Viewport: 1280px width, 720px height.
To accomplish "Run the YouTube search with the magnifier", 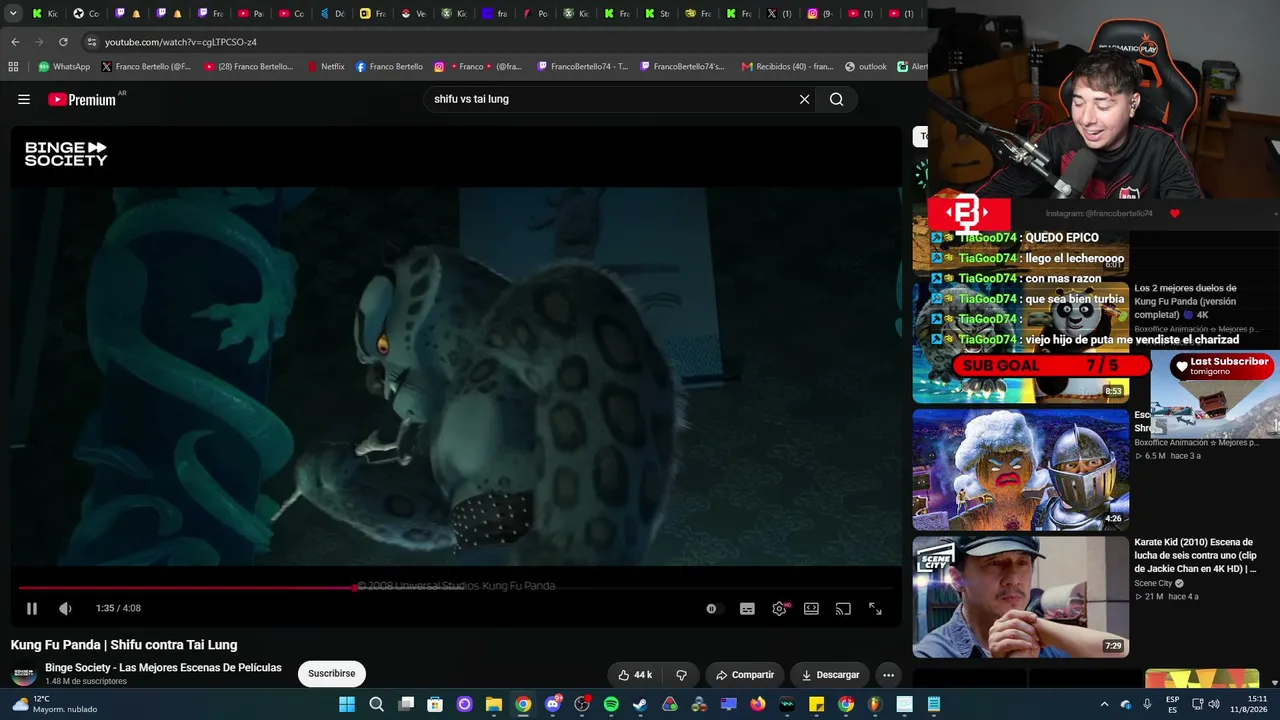I will click(x=837, y=99).
